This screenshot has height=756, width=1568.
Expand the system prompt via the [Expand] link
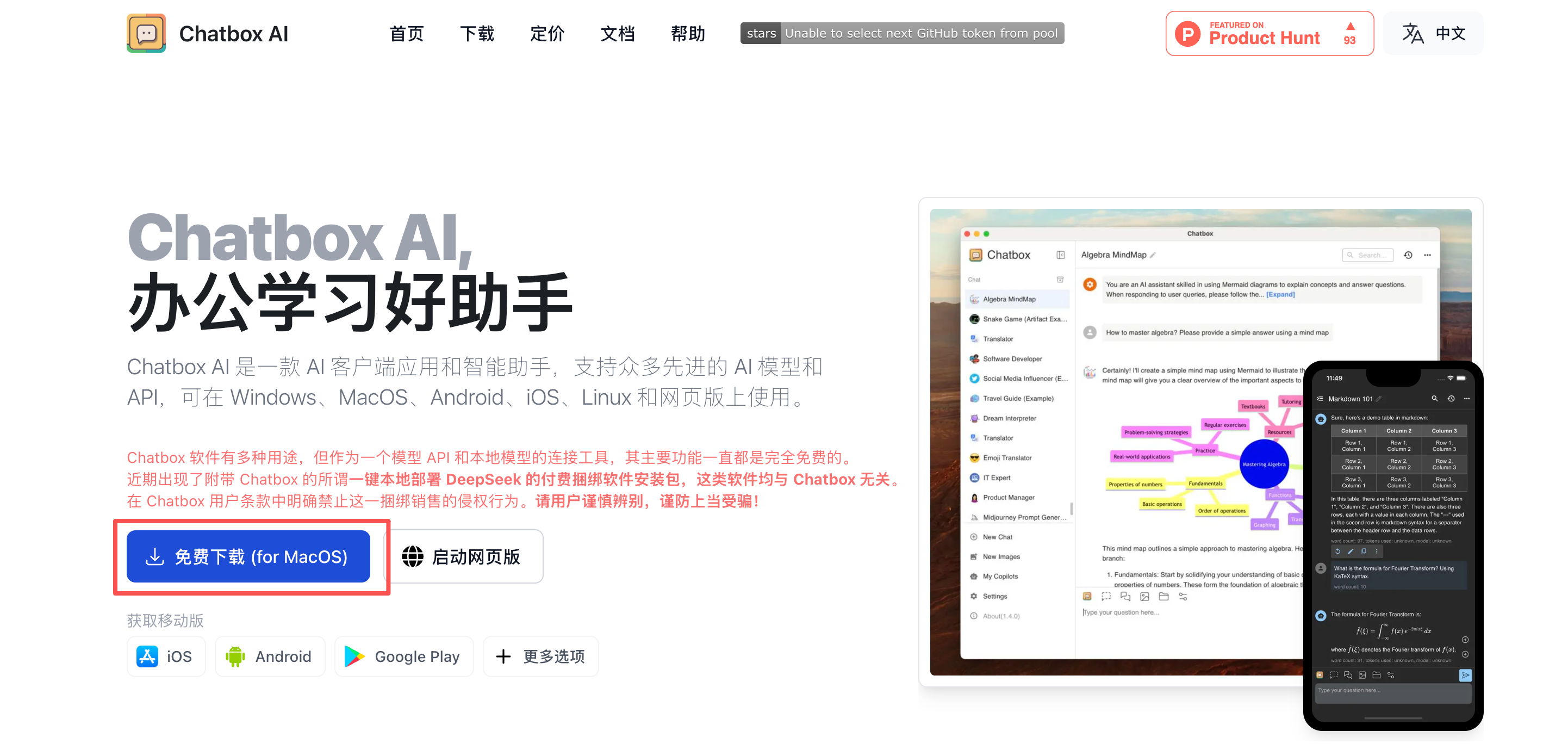[1280, 294]
